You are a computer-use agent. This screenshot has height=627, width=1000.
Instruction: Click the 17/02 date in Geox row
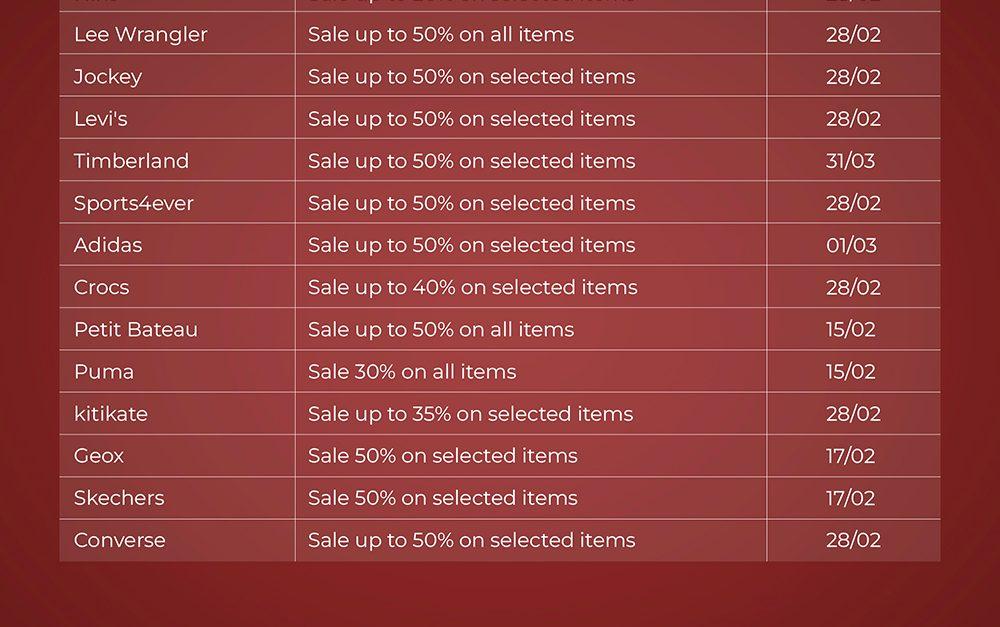[850, 456]
